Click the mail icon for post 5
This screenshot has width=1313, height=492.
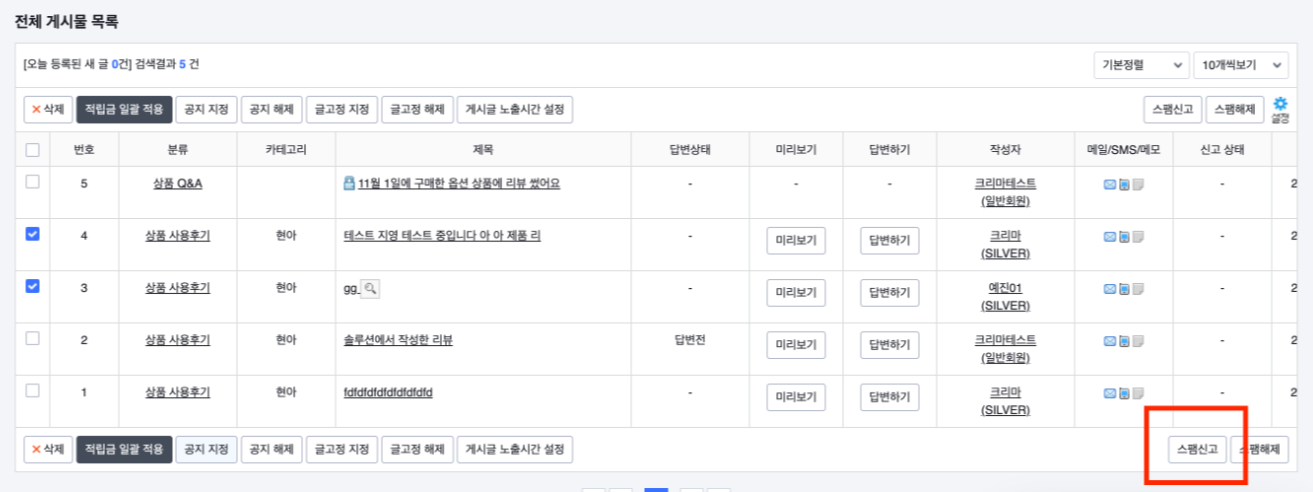[x=1109, y=185]
